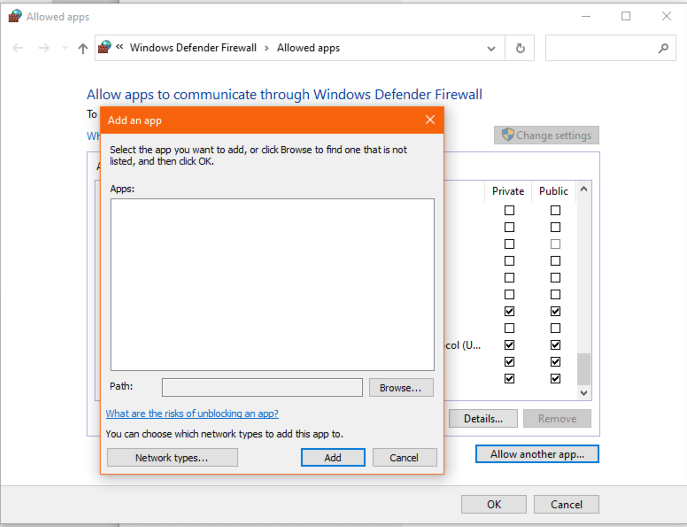The width and height of the screenshot is (687, 527).
Task: Click the greyed-out Public checkbox
Action: 555,244
